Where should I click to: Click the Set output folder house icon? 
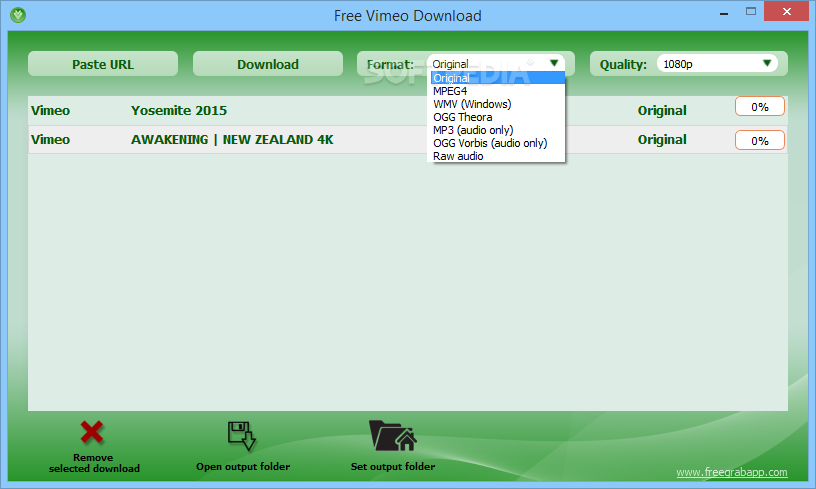click(x=392, y=435)
